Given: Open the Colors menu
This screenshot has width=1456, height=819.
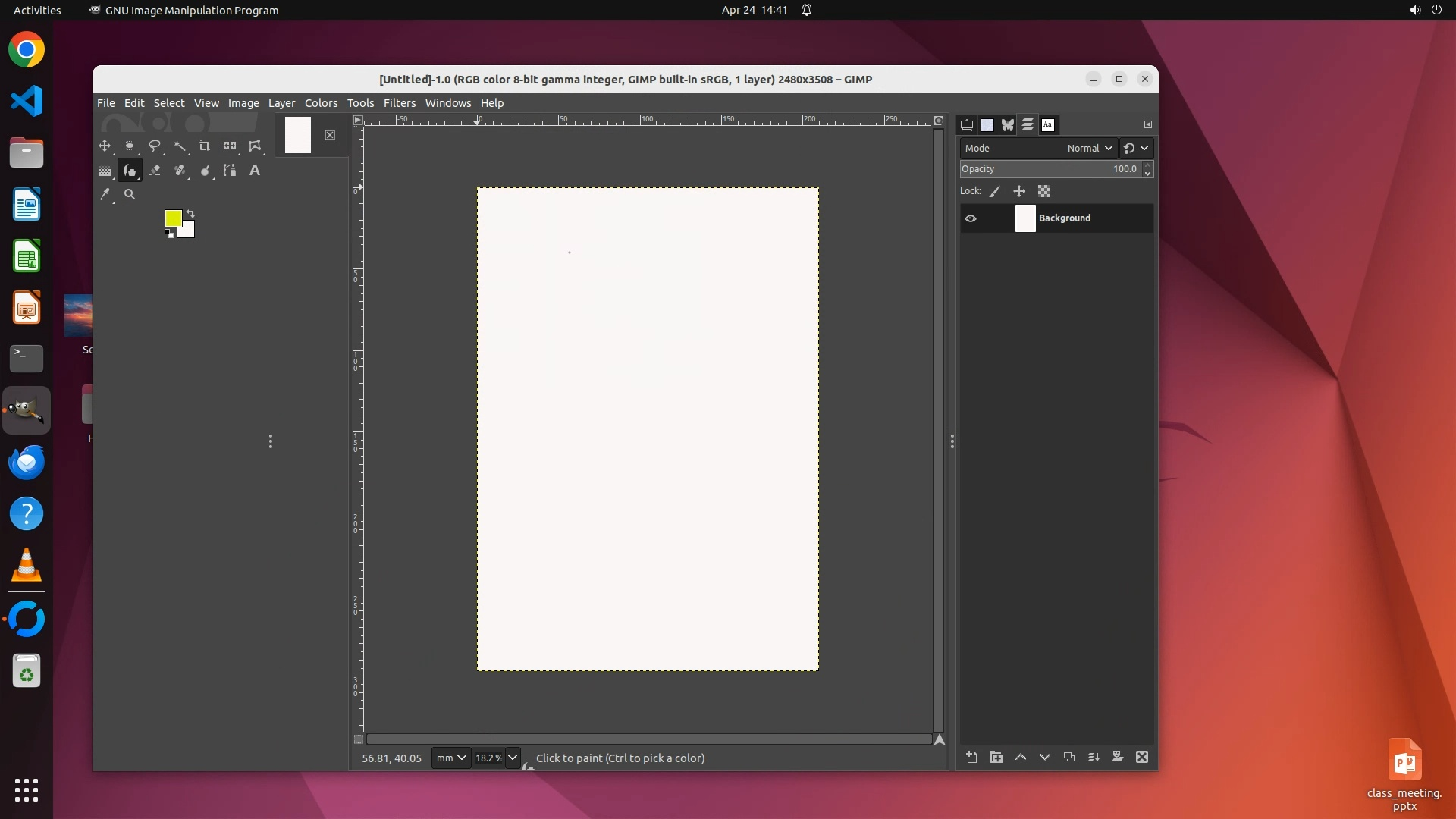Looking at the screenshot, I should [321, 103].
